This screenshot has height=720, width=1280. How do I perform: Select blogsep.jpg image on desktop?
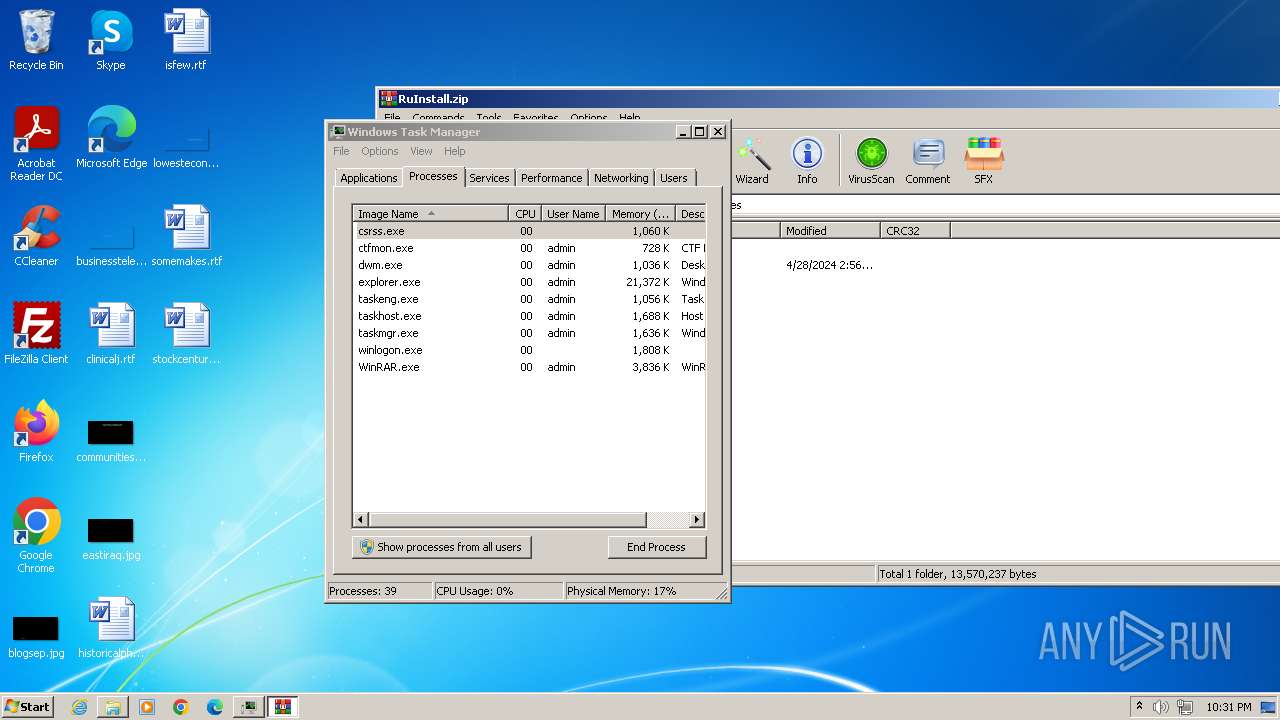pyautogui.click(x=36, y=634)
